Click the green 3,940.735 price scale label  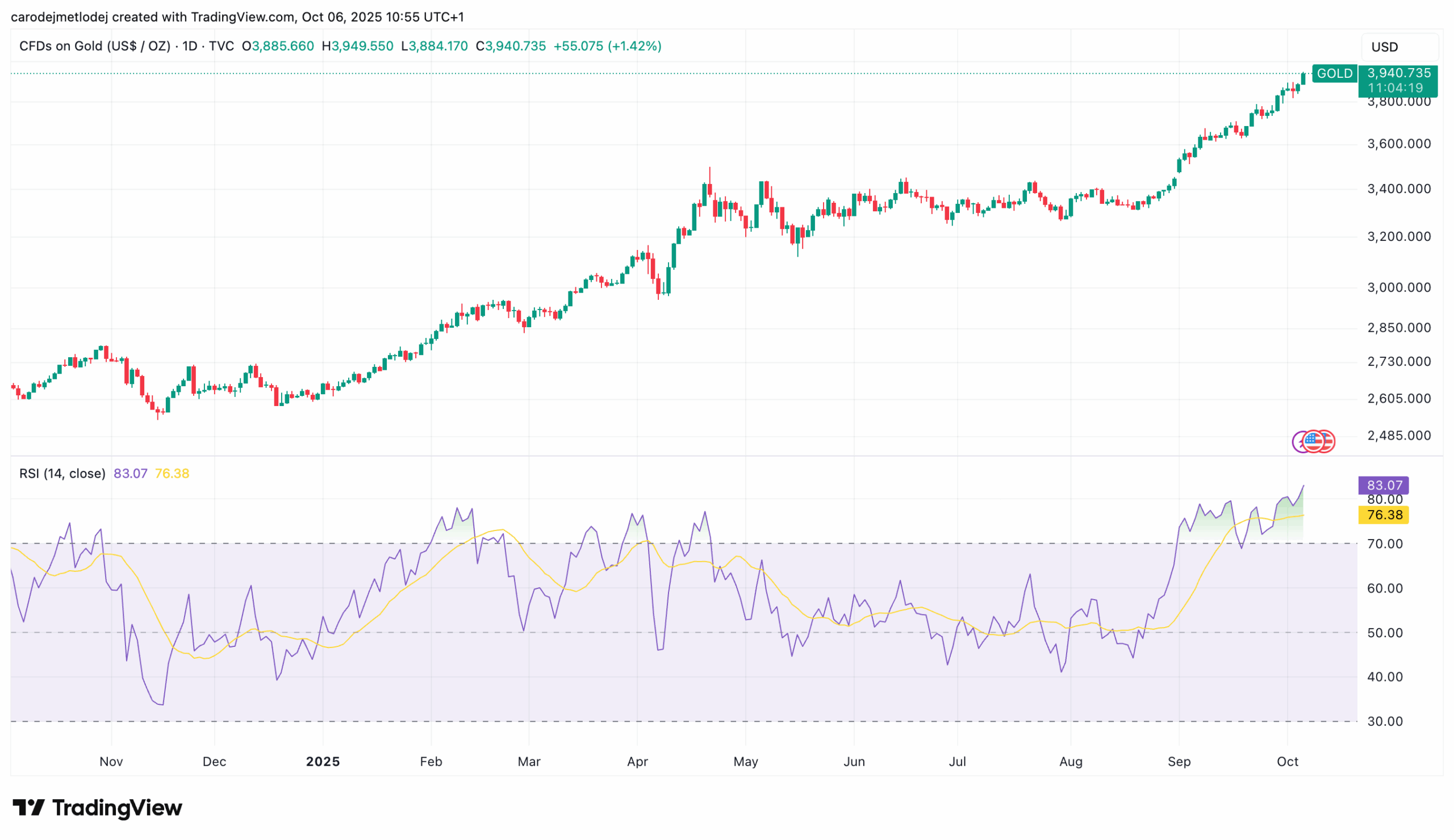[1399, 73]
